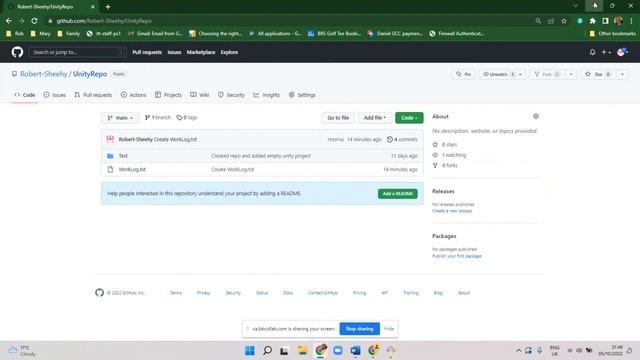Go to the Actions tab

(x=133, y=95)
